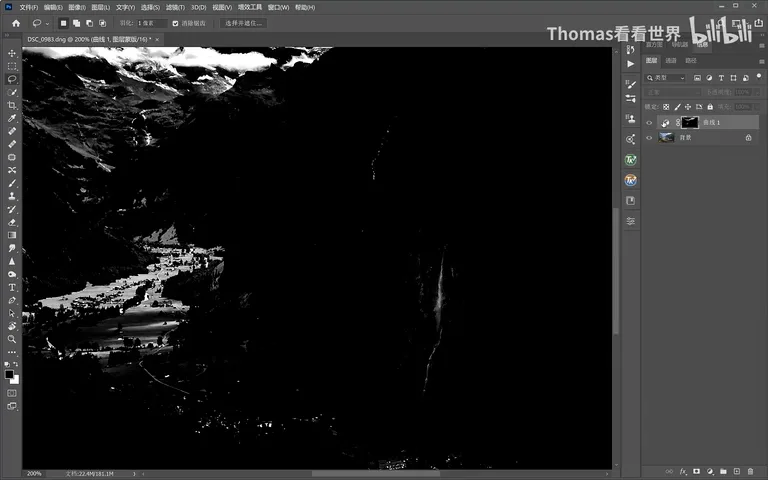Viewport: 768px width, 480px height.
Task: Select the Pen tool
Action: [12, 300]
